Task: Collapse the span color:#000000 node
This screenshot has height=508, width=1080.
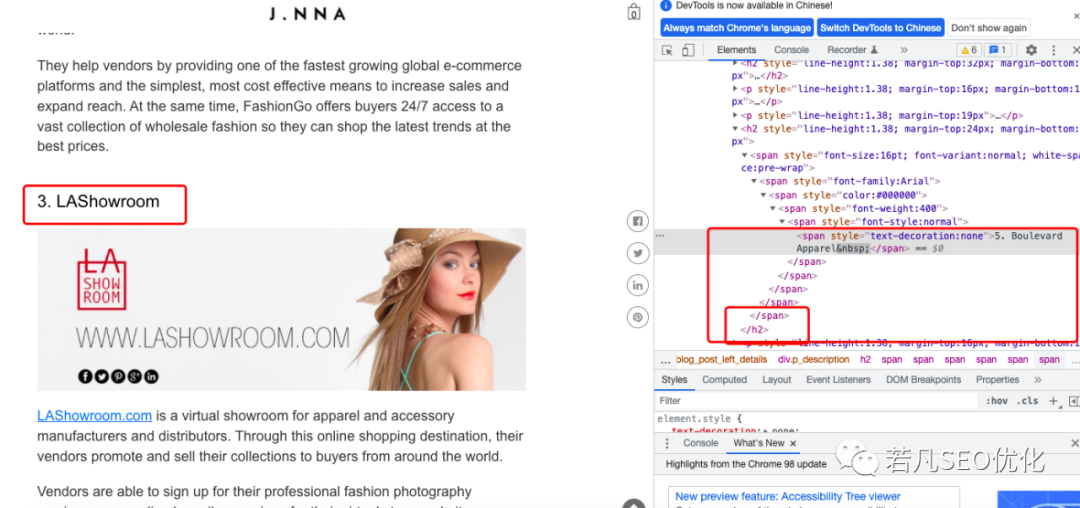Action: 764,195
